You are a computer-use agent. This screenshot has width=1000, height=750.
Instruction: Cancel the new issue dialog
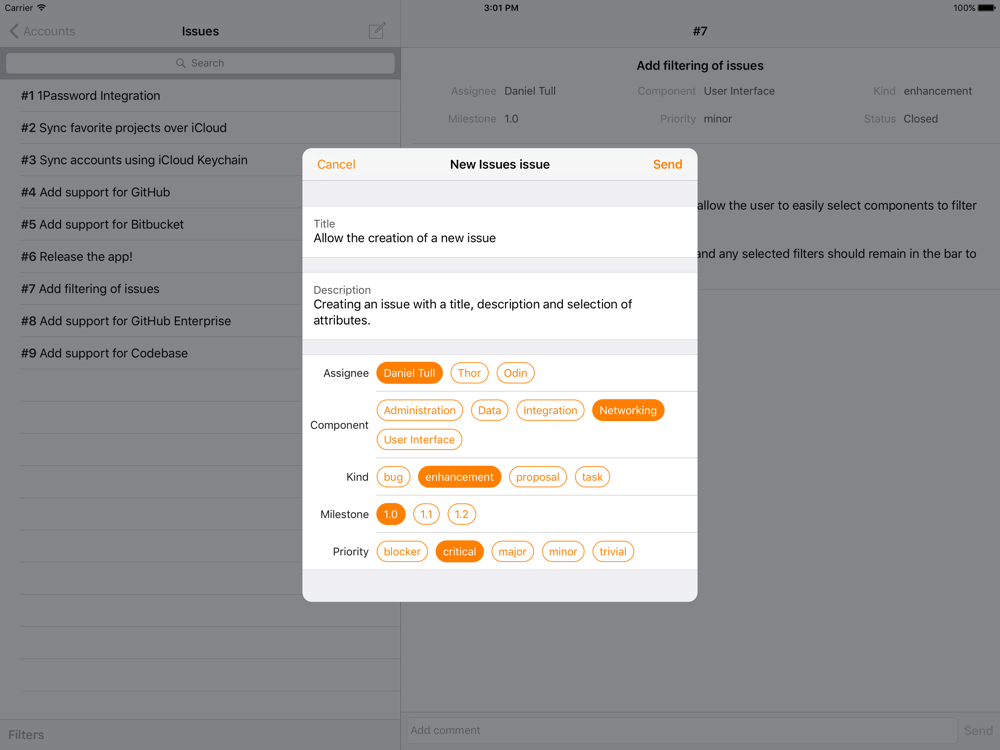[336, 165]
